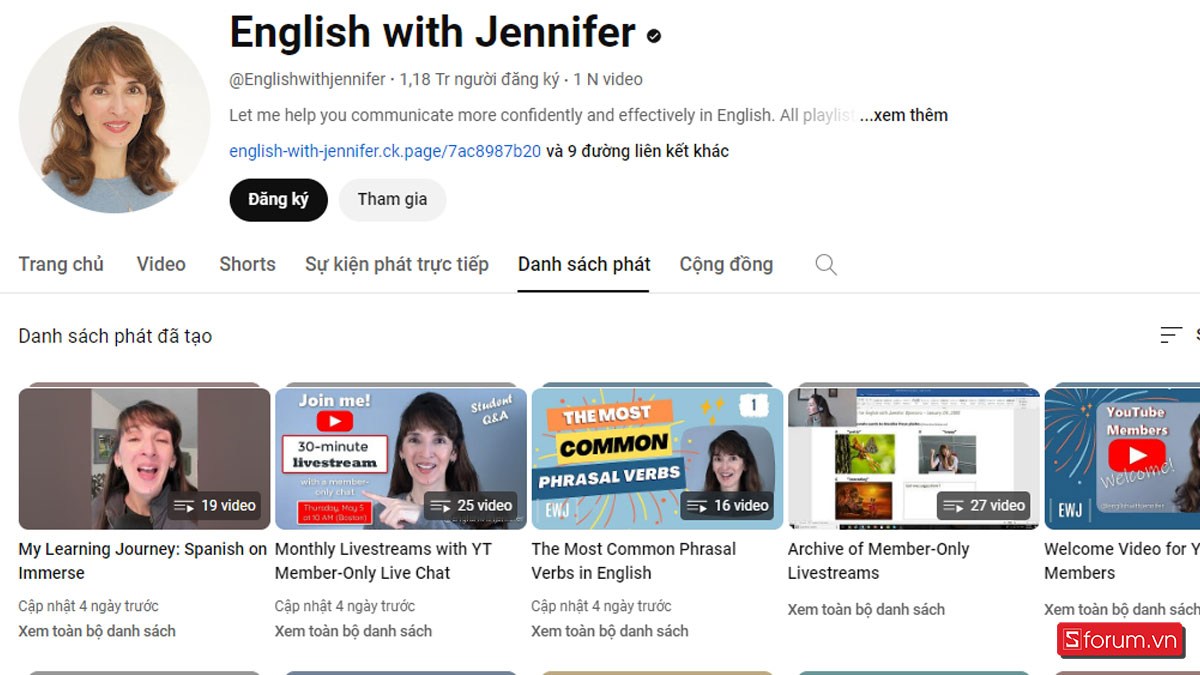Click title 'My Learning Journey: Spanish on Immerse'
The height and width of the screenshot is (675, 1200).
coord(143,561)
